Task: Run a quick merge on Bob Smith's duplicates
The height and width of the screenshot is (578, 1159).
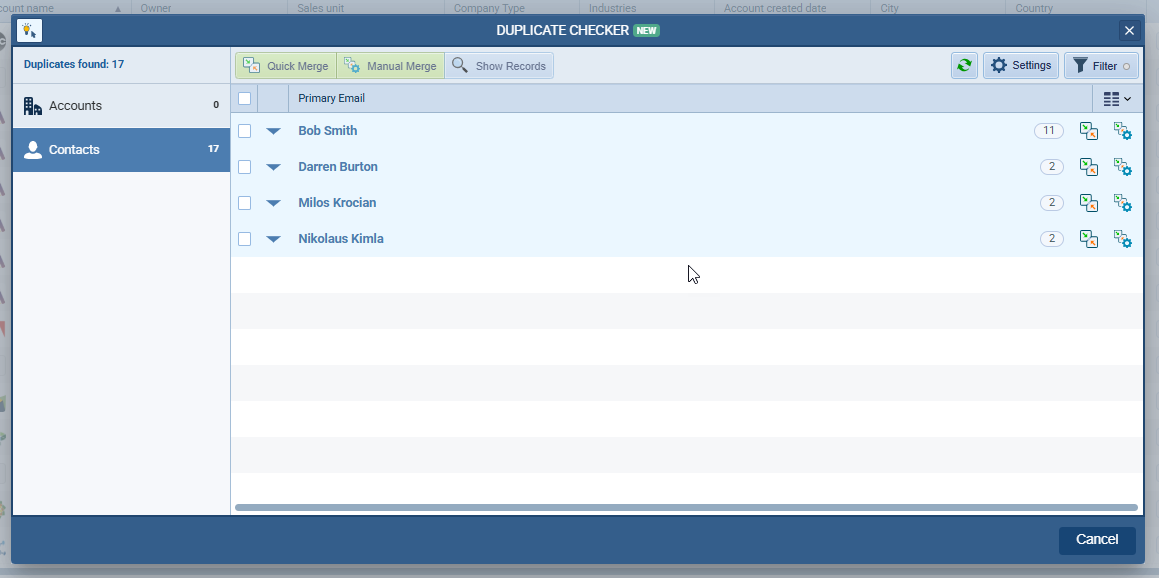Action: (1089, 131)
